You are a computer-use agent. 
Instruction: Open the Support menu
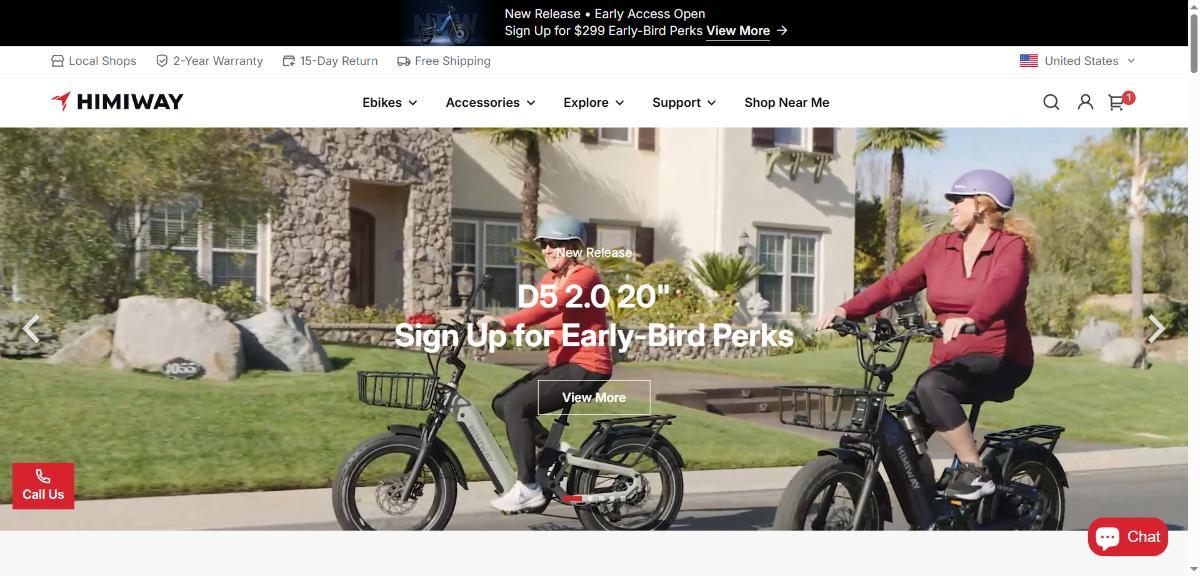(x=684, y=102)
